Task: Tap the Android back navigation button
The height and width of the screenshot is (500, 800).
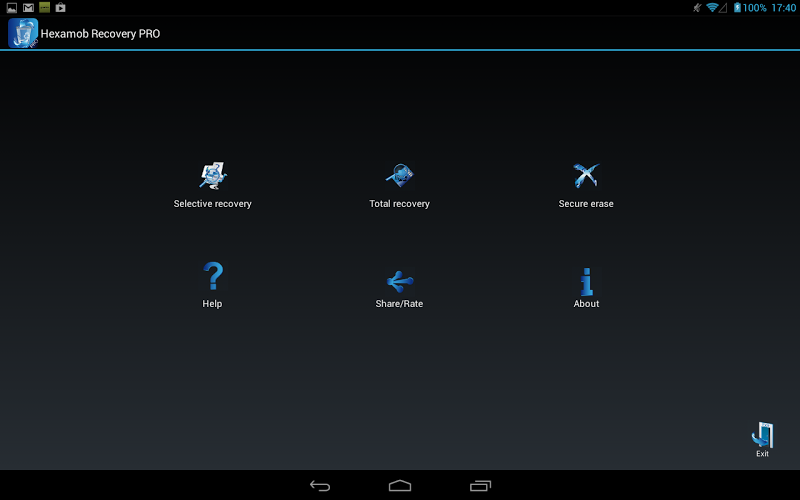Action: coord(320,485)
